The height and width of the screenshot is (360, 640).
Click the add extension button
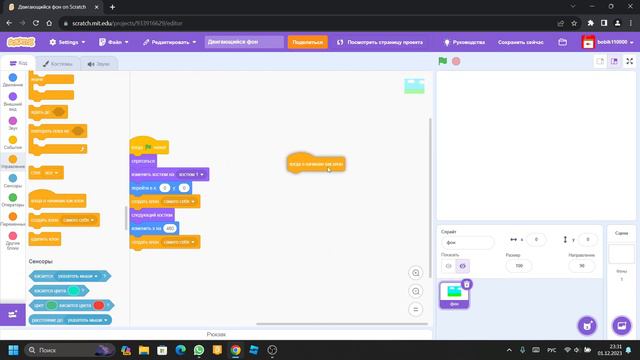[x=13, y=314]
